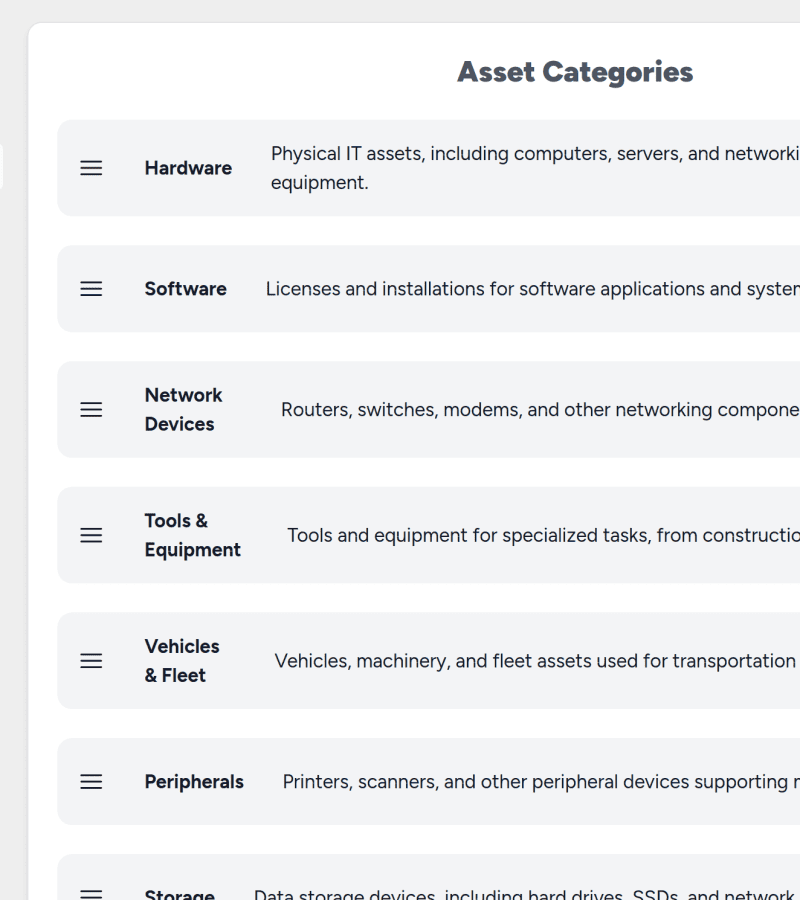Click the Software row's hamburger handle icon
This screenshot has height=900, width=800.
pyautogui.click(x=91, y=289)
